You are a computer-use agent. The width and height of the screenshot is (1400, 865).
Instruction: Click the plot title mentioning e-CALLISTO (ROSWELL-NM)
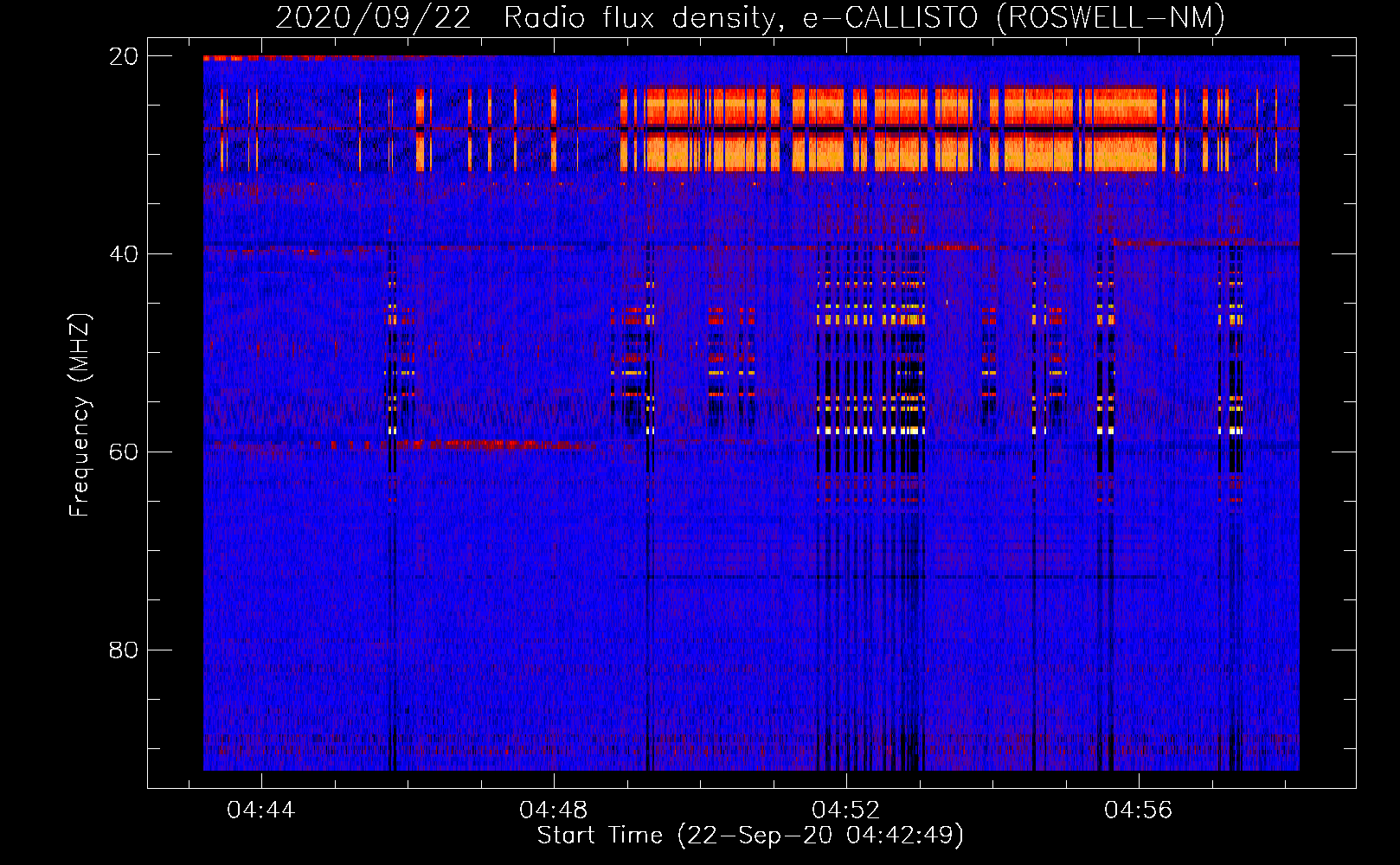(750, 17)
